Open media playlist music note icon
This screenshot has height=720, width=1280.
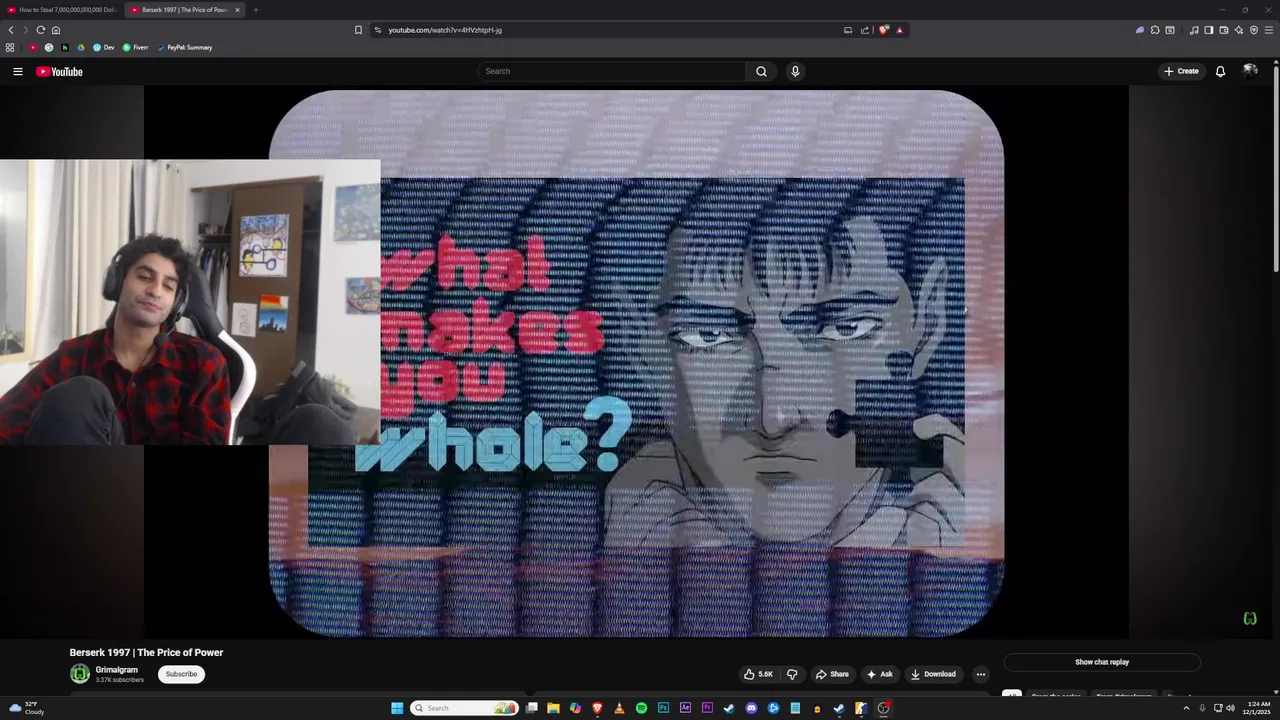coord(1194,30)
